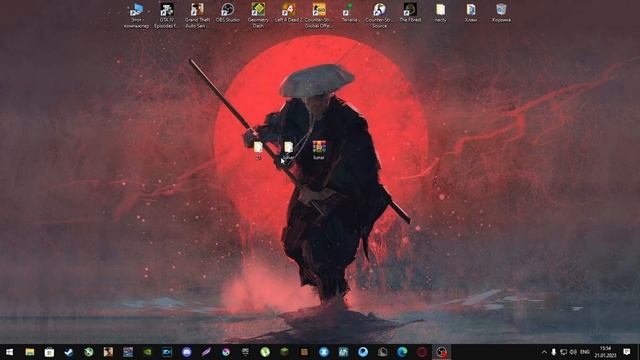Viewport: 640px width, 360px height.
Task: Open the notification center
Action: pos(627,352)
